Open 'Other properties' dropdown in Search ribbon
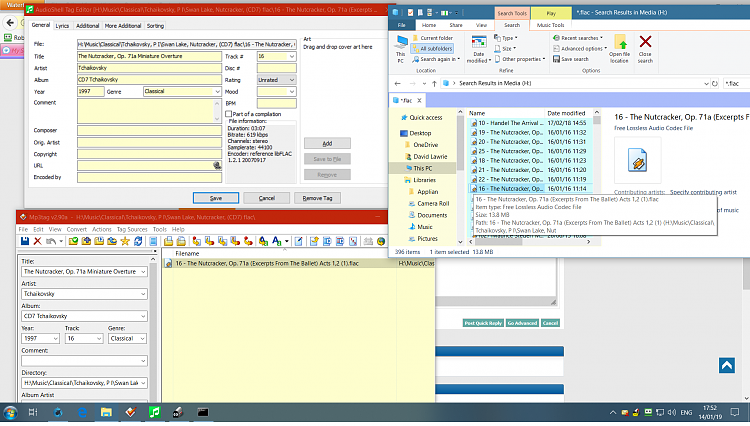Image resolution: width=750 pixels, height=426 pixels. [x=520, y=59]
